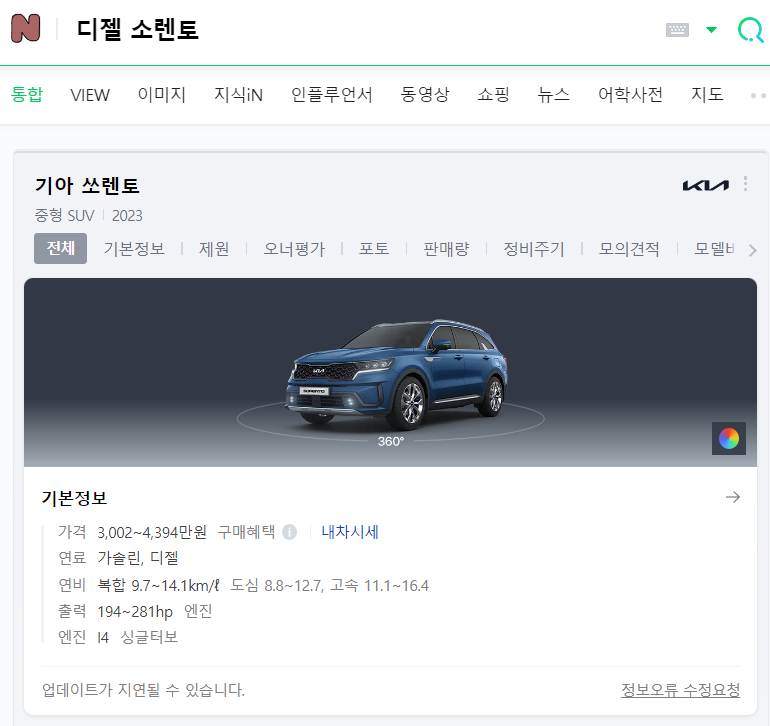The width and height of the screenshot is (770, 726).
Task: Click the 고속 11.1~16.4 highway mileage text
Action: pyautogui.click(x=379, y=585)
